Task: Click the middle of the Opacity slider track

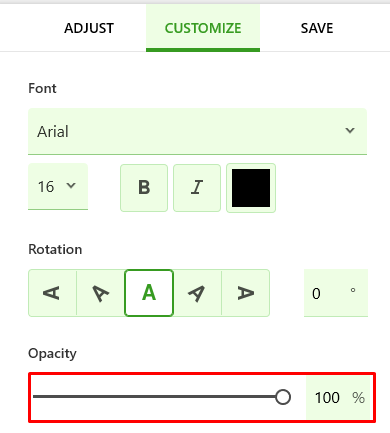Action: point(158,397)
